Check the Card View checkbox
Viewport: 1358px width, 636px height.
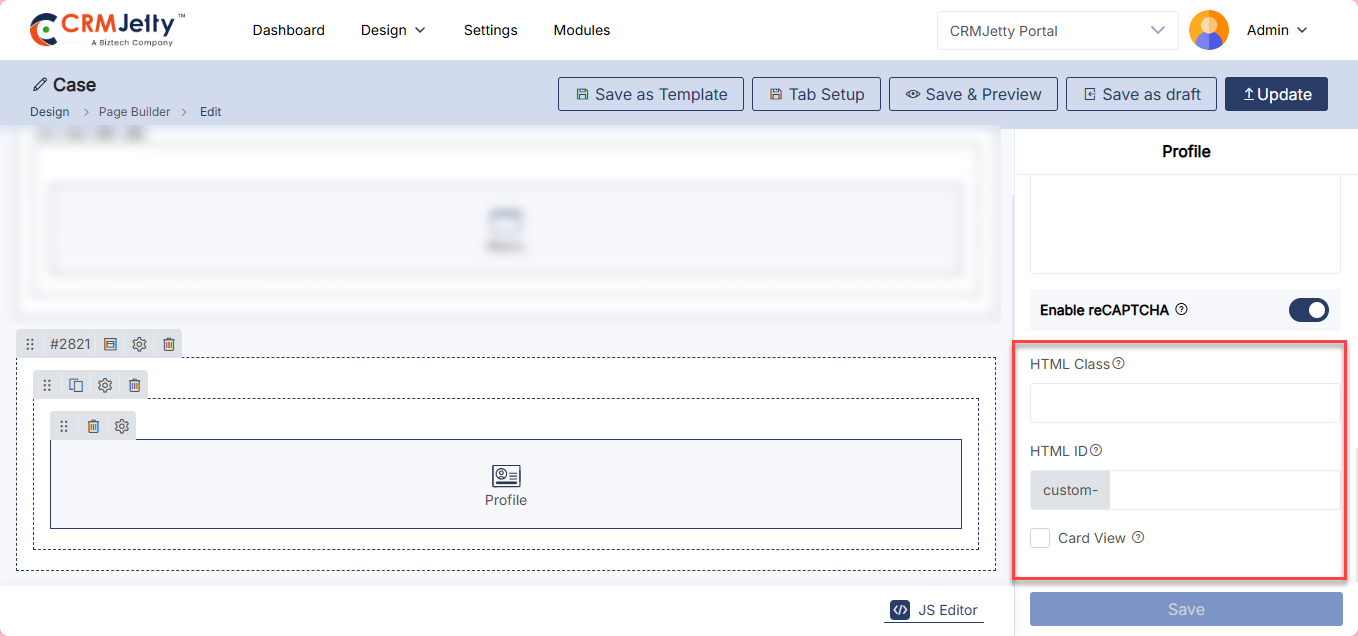(1041, 538)
